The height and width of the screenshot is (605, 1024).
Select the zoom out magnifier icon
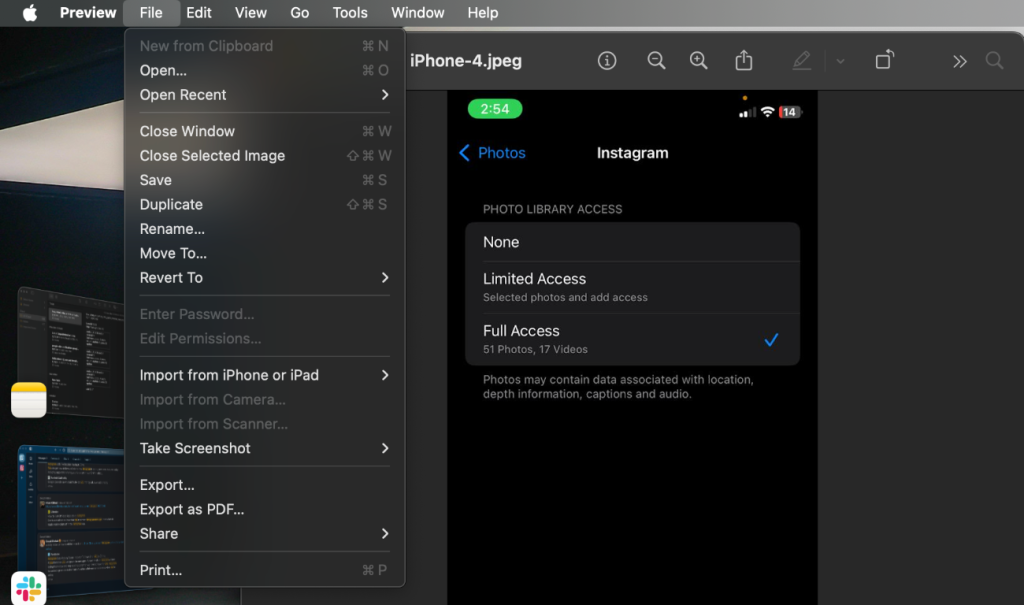pyautogui.click(x=656, y=60)
